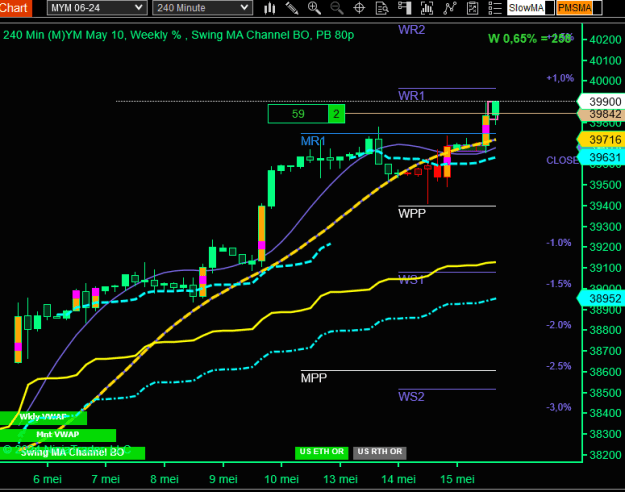
Task: Select the crosshair cursor tool
Action: pos(359,8)
